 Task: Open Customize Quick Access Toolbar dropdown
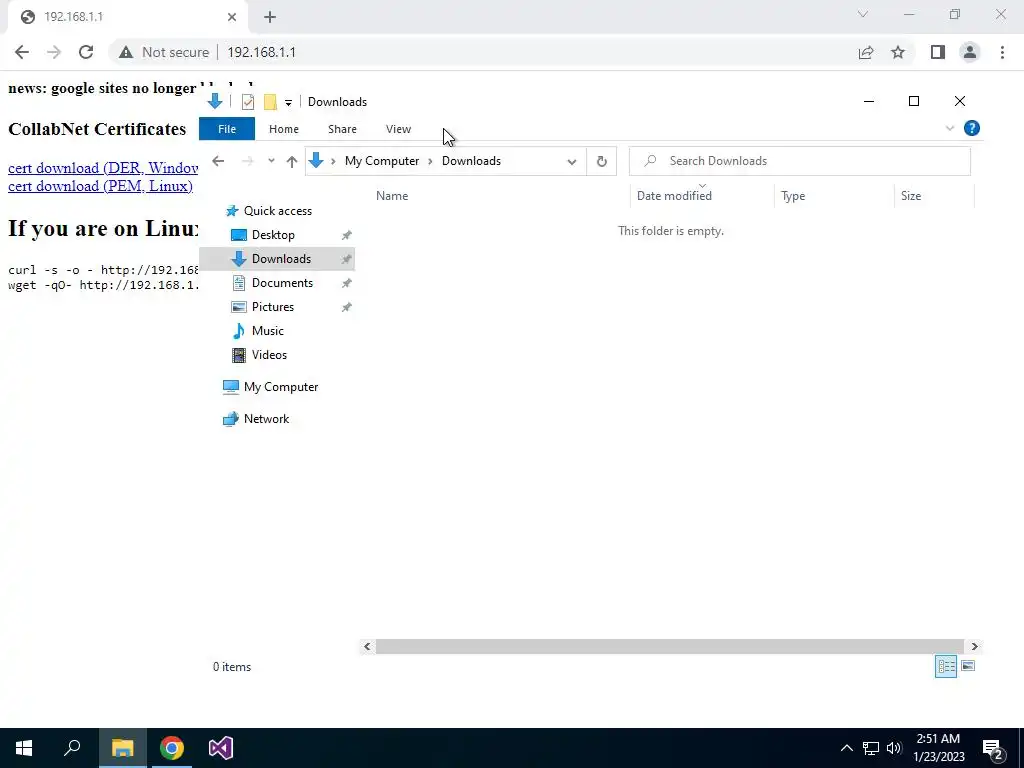[x=288, y=103]
